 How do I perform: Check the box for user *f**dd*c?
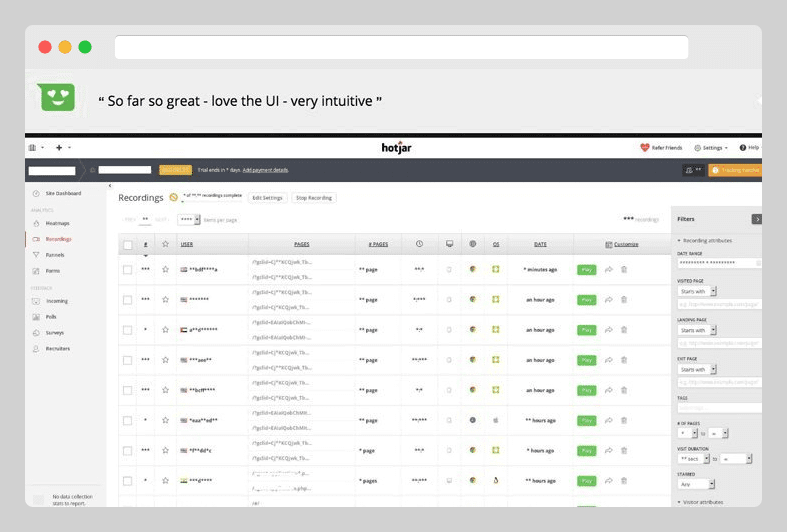click(127, 451)
